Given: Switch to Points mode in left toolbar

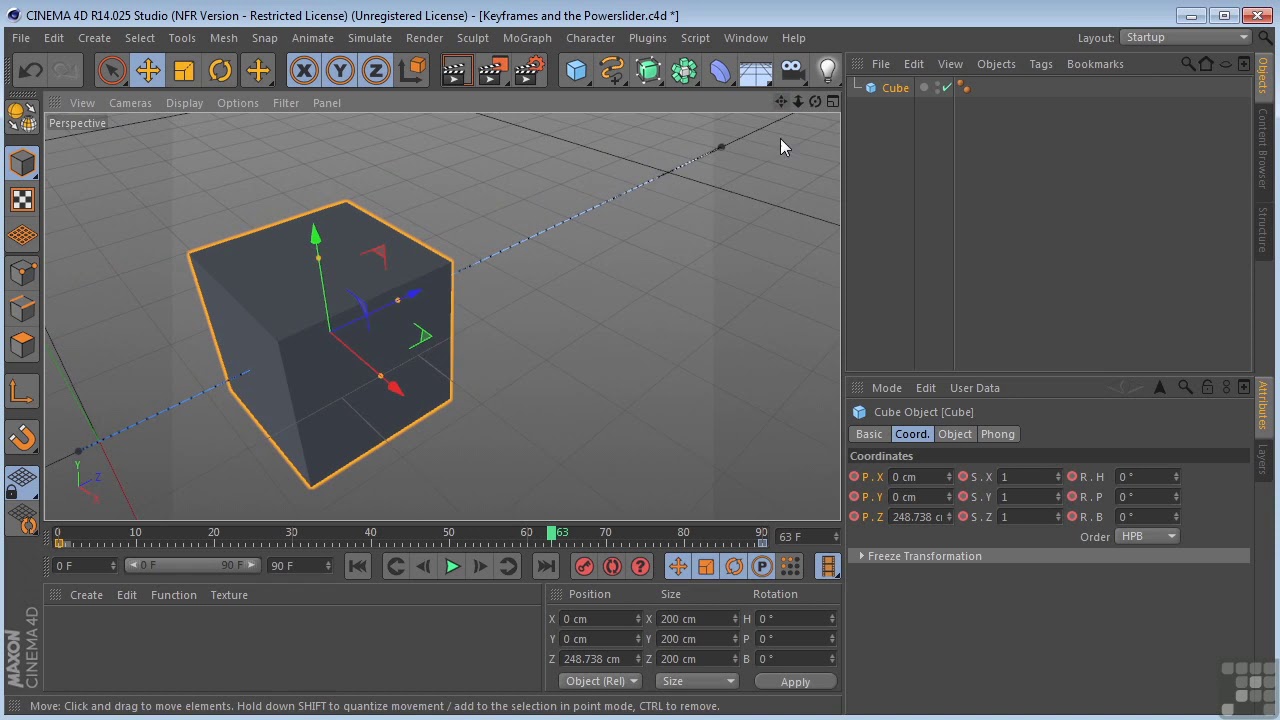Looking at the screenshot, I should click(22, 272).
